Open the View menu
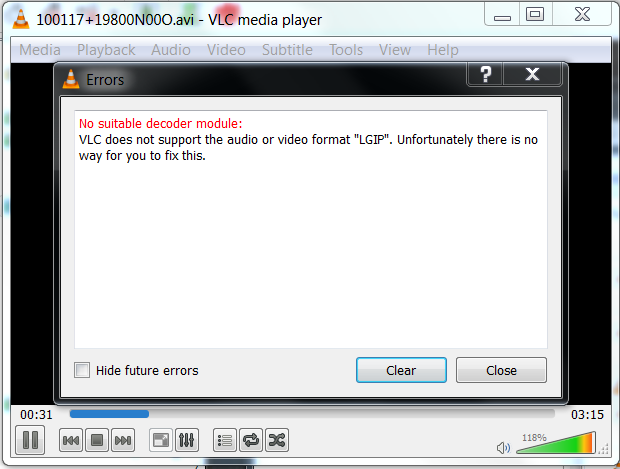The height and width of the screenshot is (469, 620). (395, 50)
